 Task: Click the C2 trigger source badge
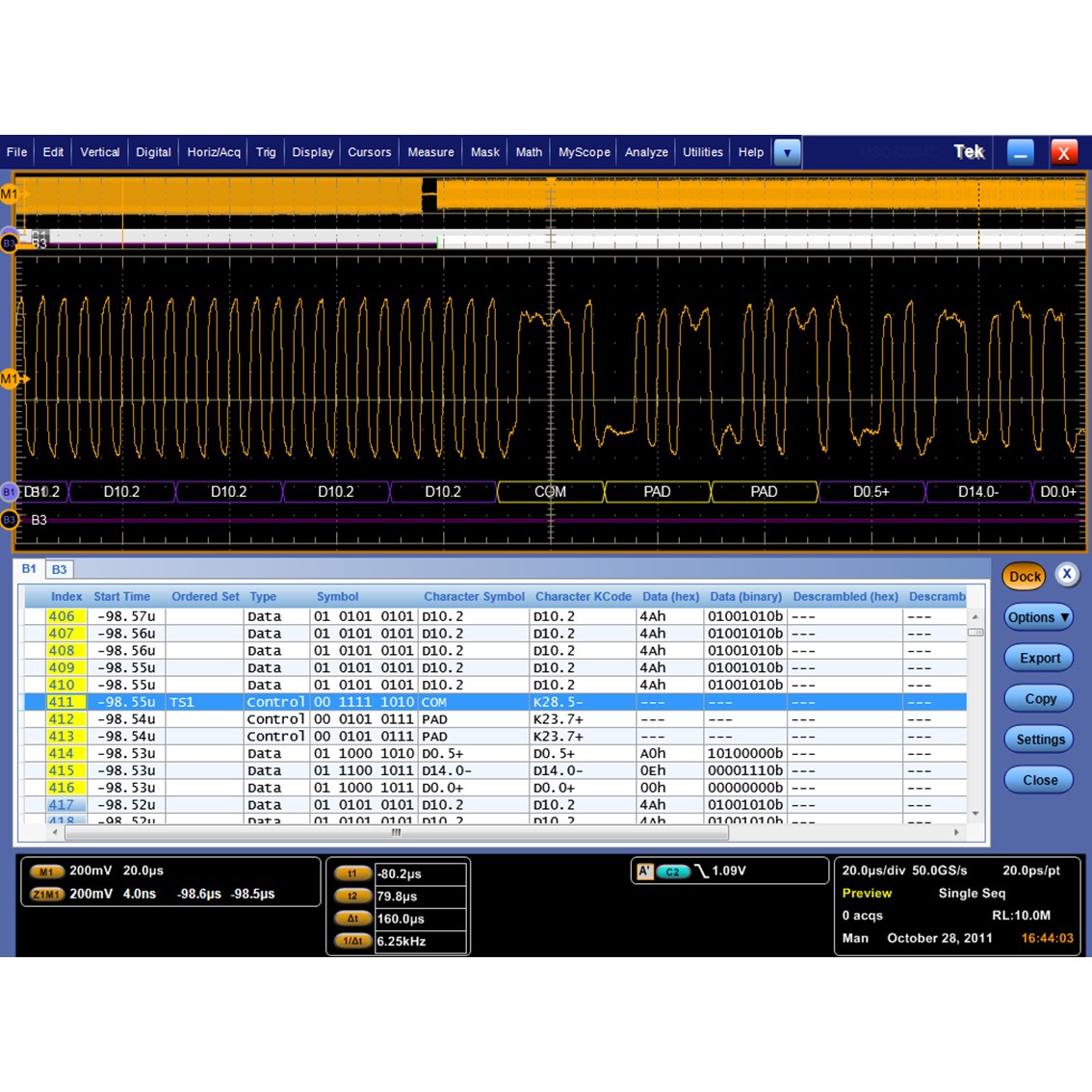pos(671,871)
